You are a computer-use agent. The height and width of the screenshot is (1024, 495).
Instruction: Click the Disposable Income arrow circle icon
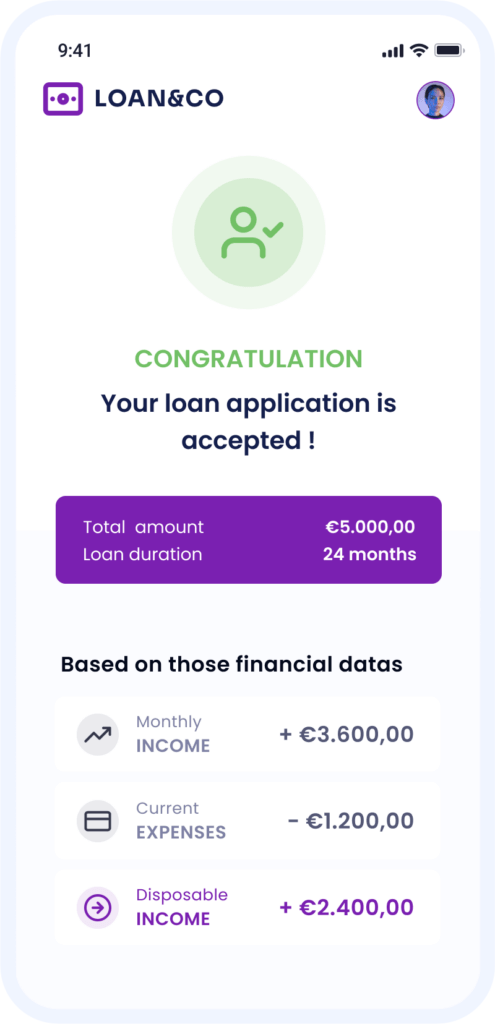[x=98, y=908]
